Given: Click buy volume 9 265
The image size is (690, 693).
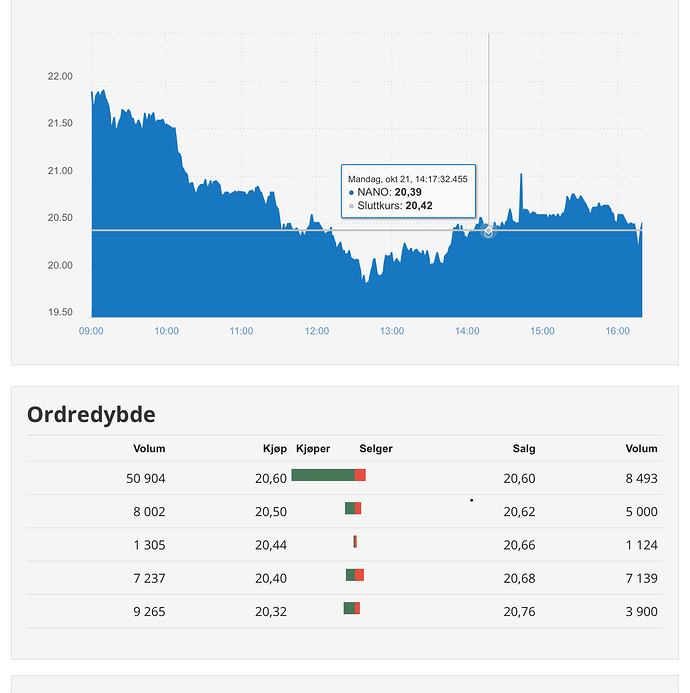Looking at the screenshot, I should pos(149,612).
